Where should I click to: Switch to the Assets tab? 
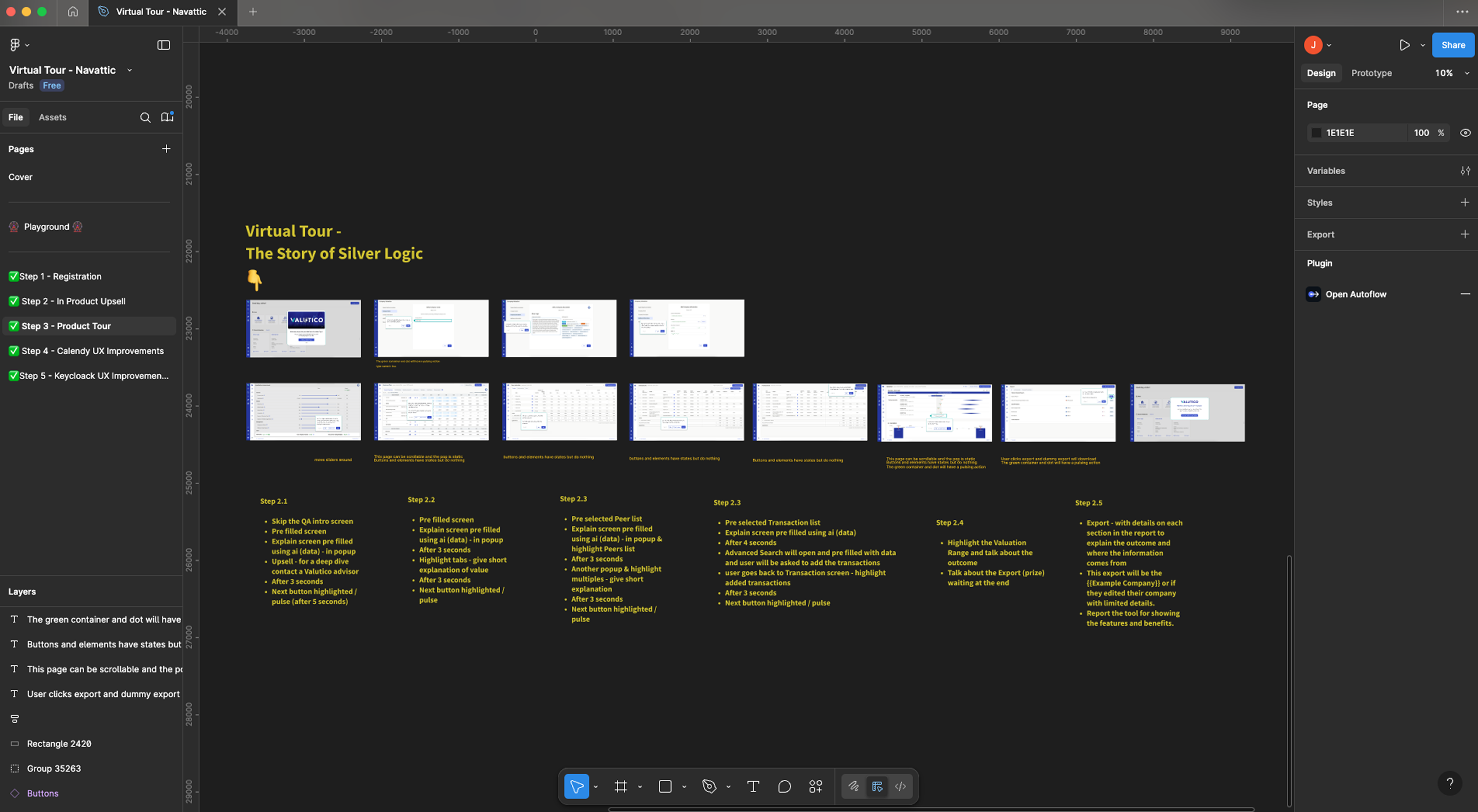tap(52, 117)
